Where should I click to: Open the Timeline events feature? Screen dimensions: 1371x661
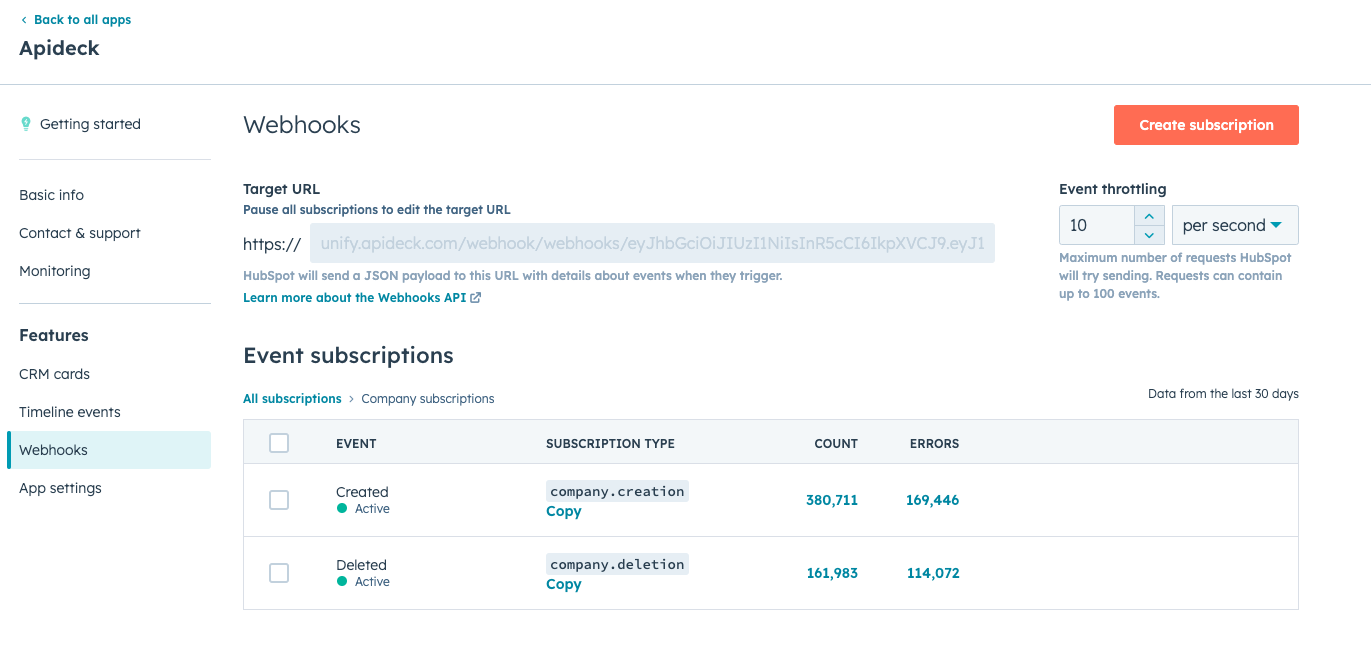tap(69, 412)
